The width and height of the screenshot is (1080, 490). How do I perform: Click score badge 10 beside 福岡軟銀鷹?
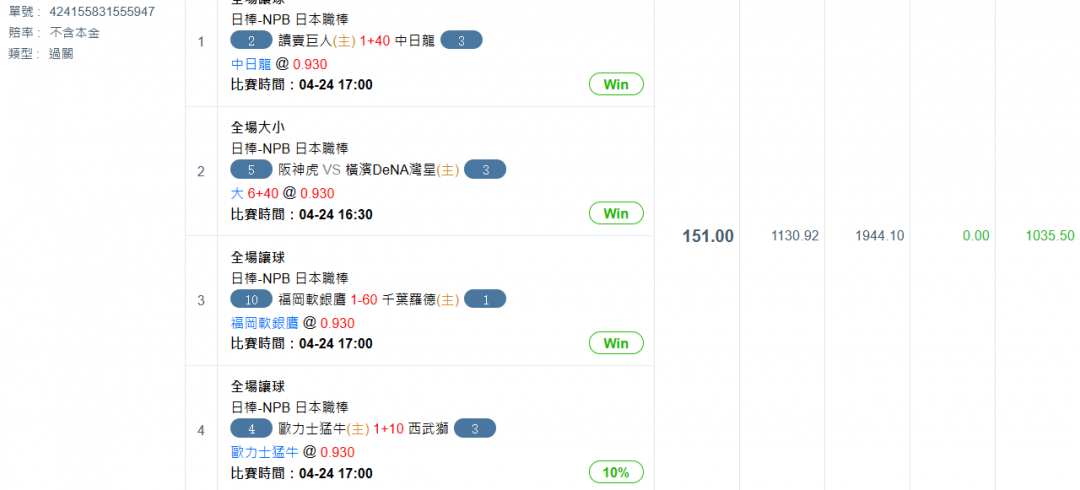click(x=251, y=299)
